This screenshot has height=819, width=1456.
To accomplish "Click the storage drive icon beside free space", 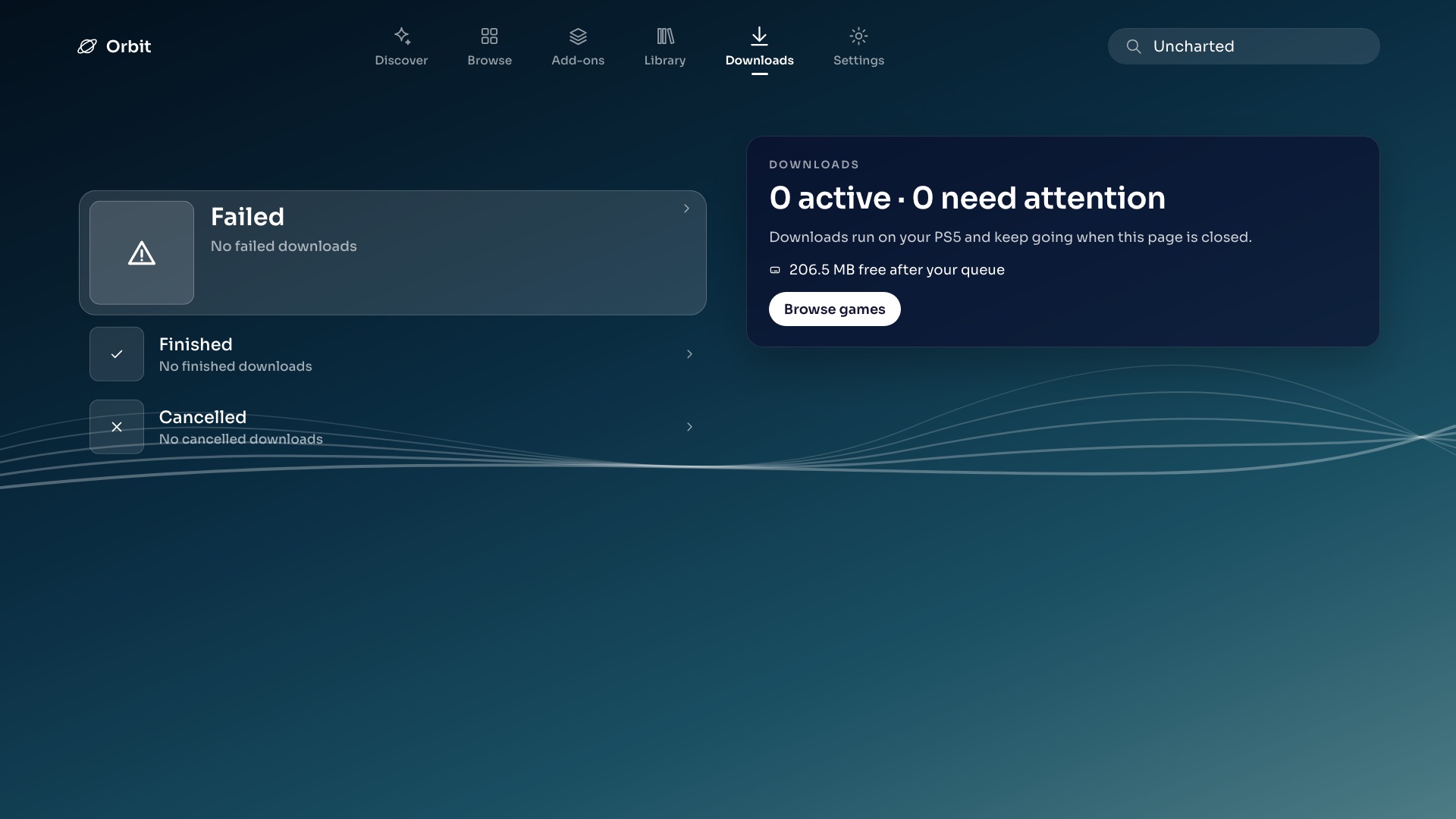I will [775, 270].
